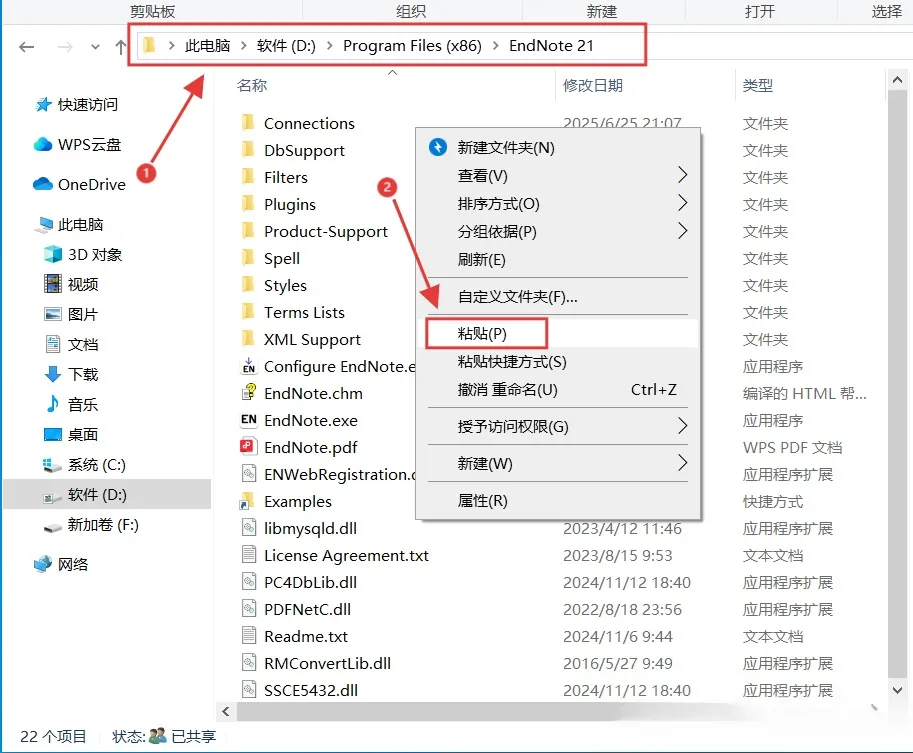Screen dimensions: 913x753
Task: Open 分组依据(P) submenu
Action: tap(559, 232)
